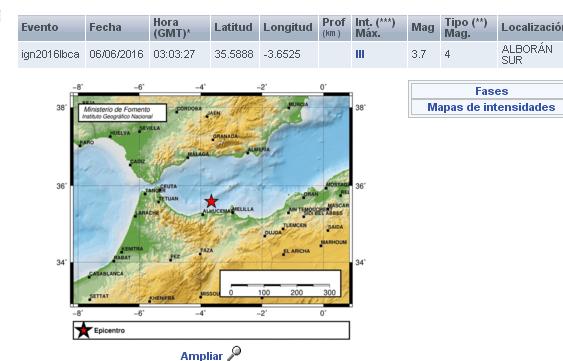Select the Mag column header

423,28
